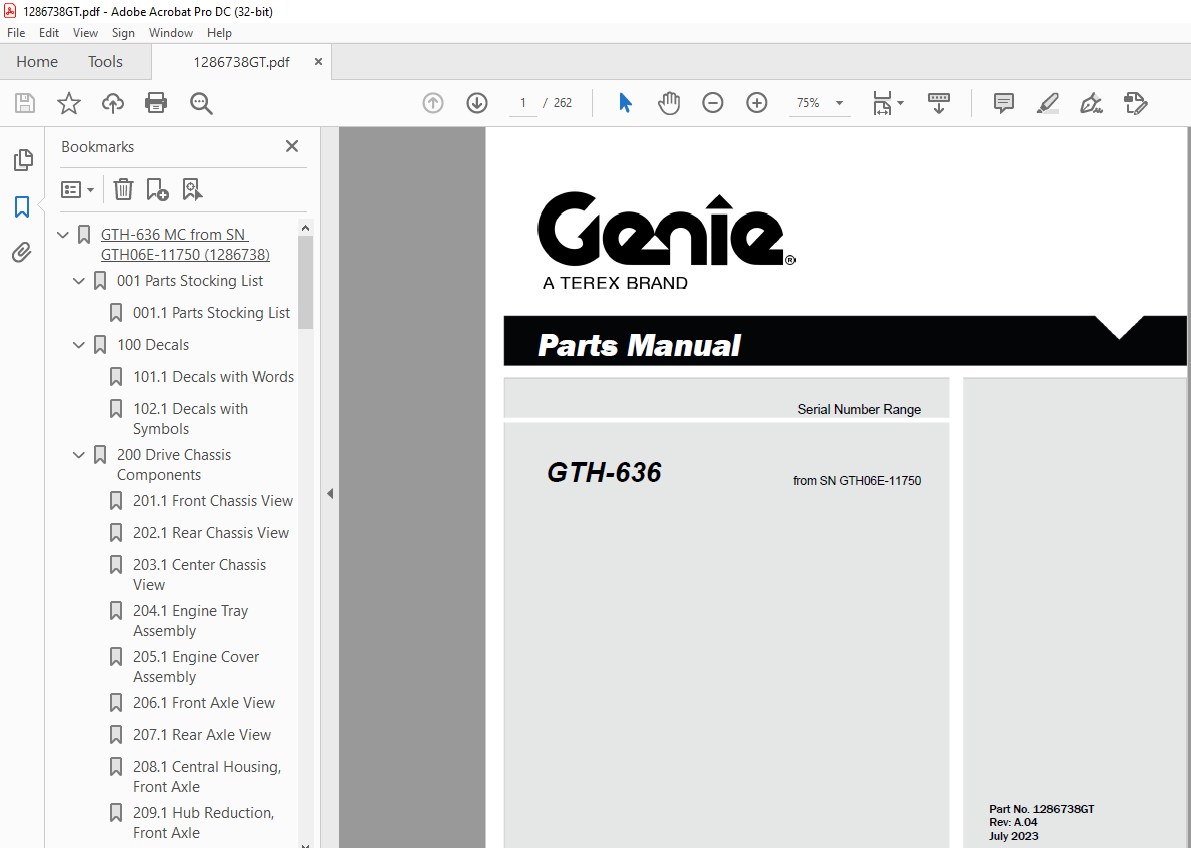Open 001.1 Parts Stocking List bookmark
The height and width of the screenshot is (848, 1191).
tap(211, 313)
